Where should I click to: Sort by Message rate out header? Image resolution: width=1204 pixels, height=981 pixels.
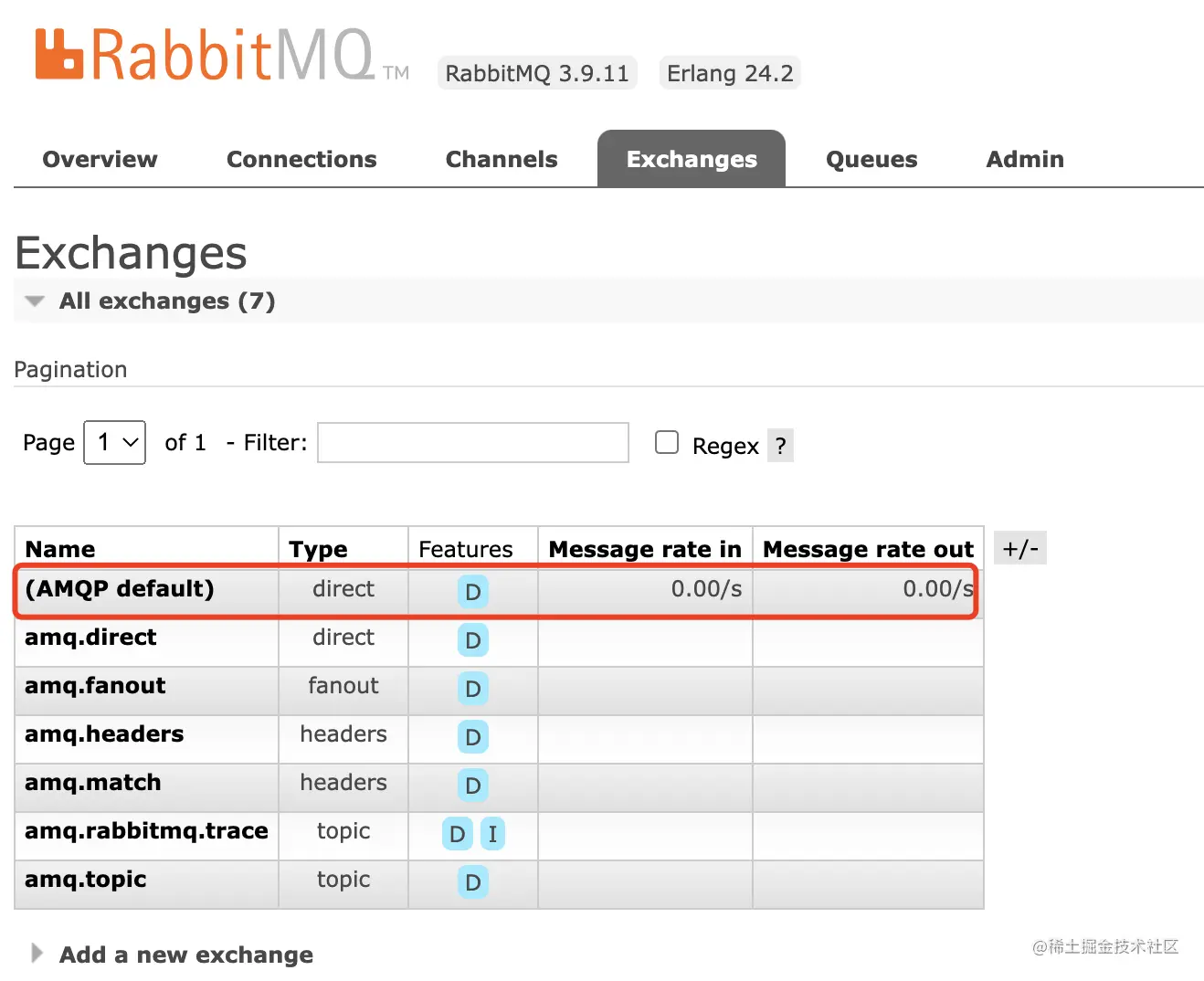(x=868, y=549)
